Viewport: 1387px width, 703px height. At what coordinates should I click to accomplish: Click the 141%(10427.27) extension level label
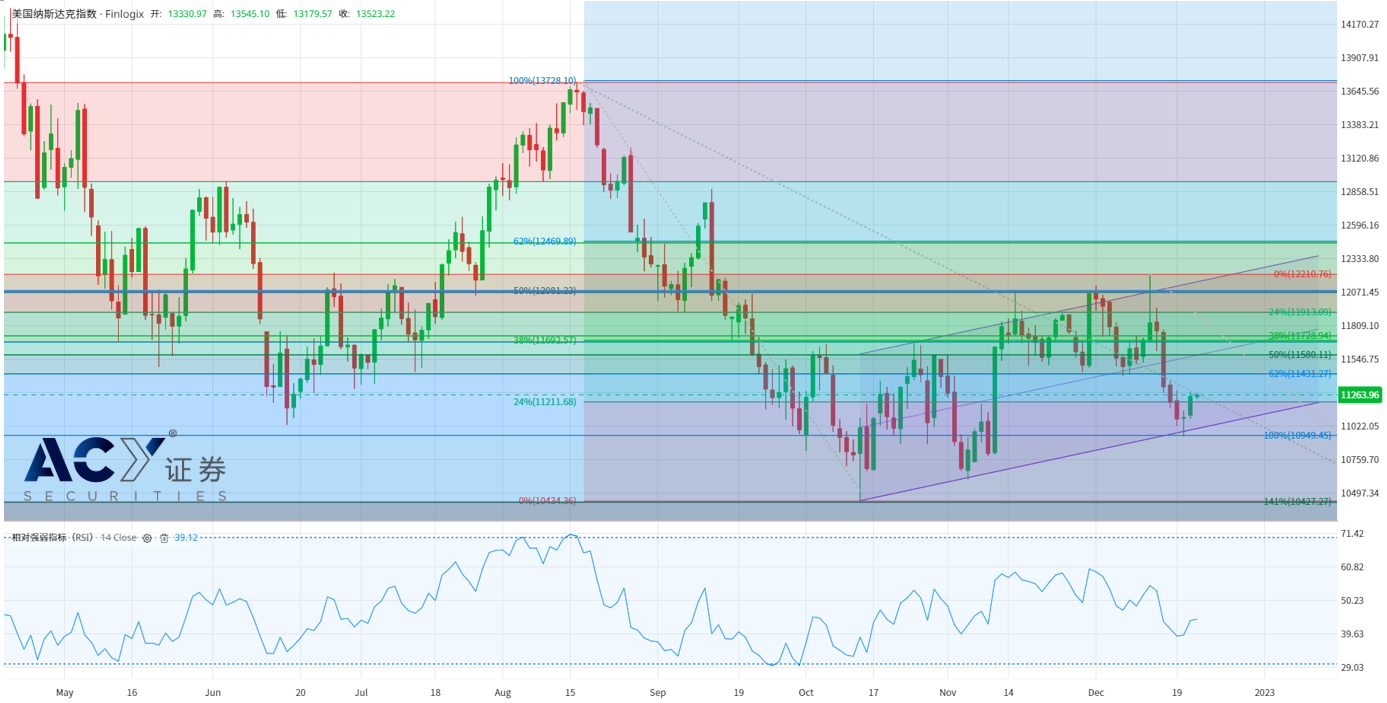(1298, 501)
